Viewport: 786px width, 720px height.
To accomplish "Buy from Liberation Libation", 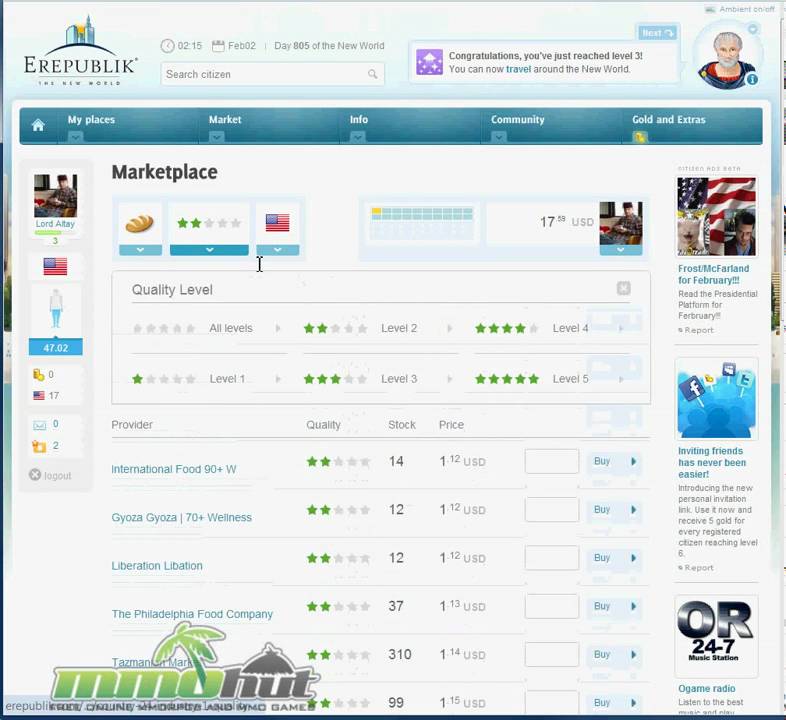I will (x=614, y=558).
